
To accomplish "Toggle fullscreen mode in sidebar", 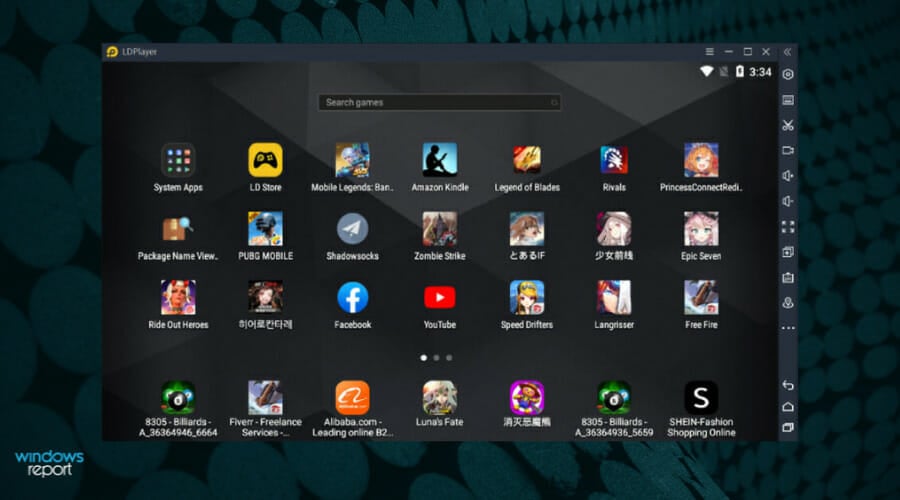I will (x=788, y=227).
